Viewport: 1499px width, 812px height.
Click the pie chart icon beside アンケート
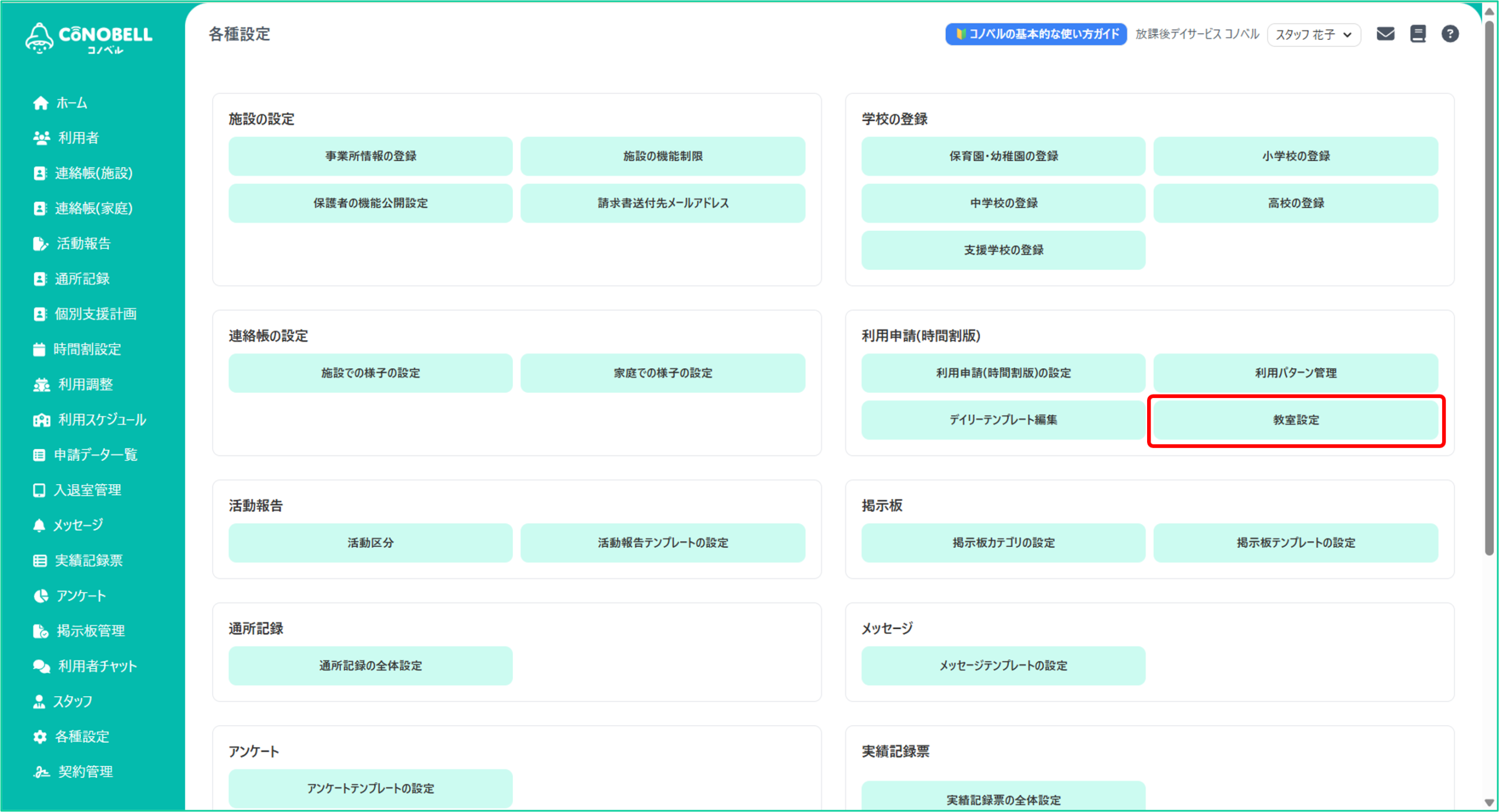40,596
